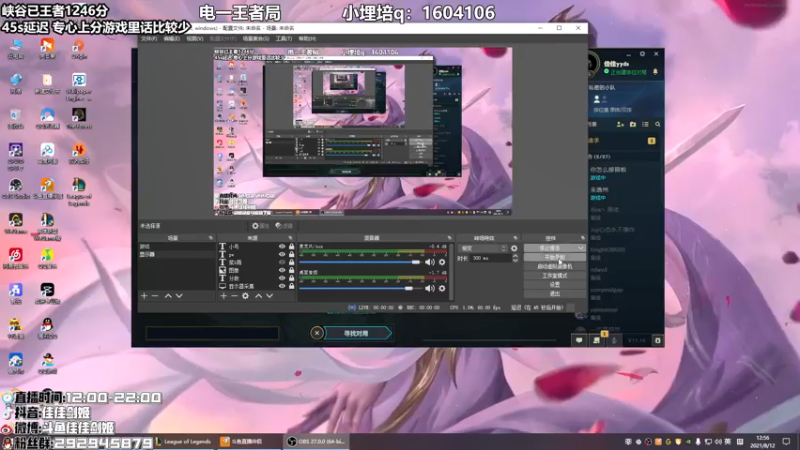Move selected scene up with arrow icon
The image size is (800, 450).
tap(168, 296)
